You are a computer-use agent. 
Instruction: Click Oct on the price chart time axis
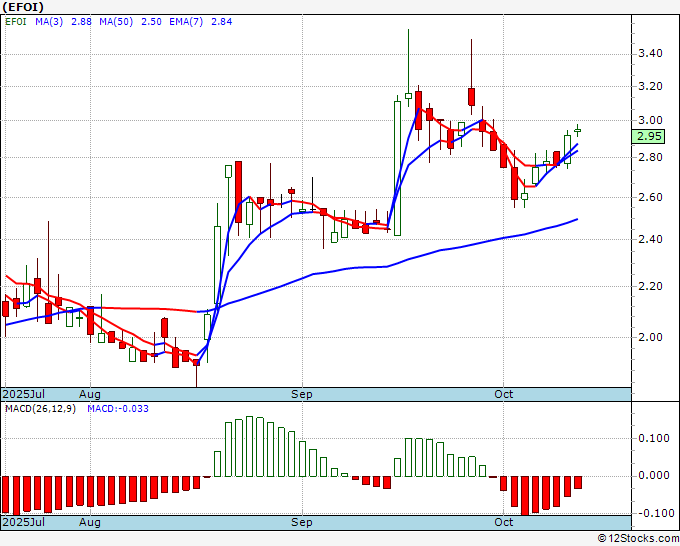pyautogui.click(x=503, y=394)
